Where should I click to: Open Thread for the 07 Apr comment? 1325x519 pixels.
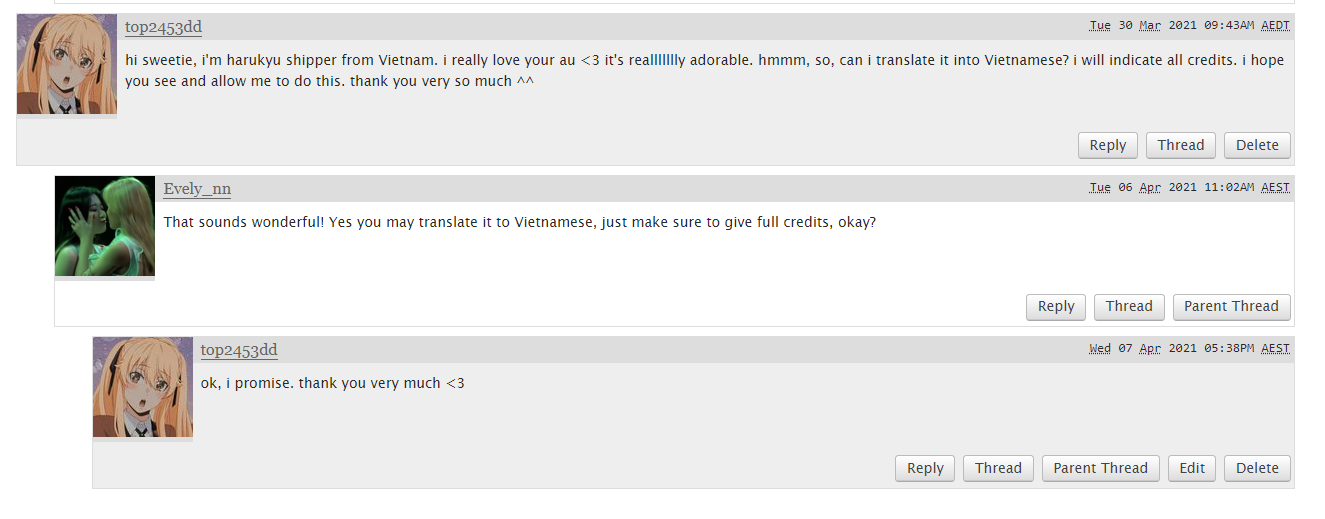coord(998,468)
